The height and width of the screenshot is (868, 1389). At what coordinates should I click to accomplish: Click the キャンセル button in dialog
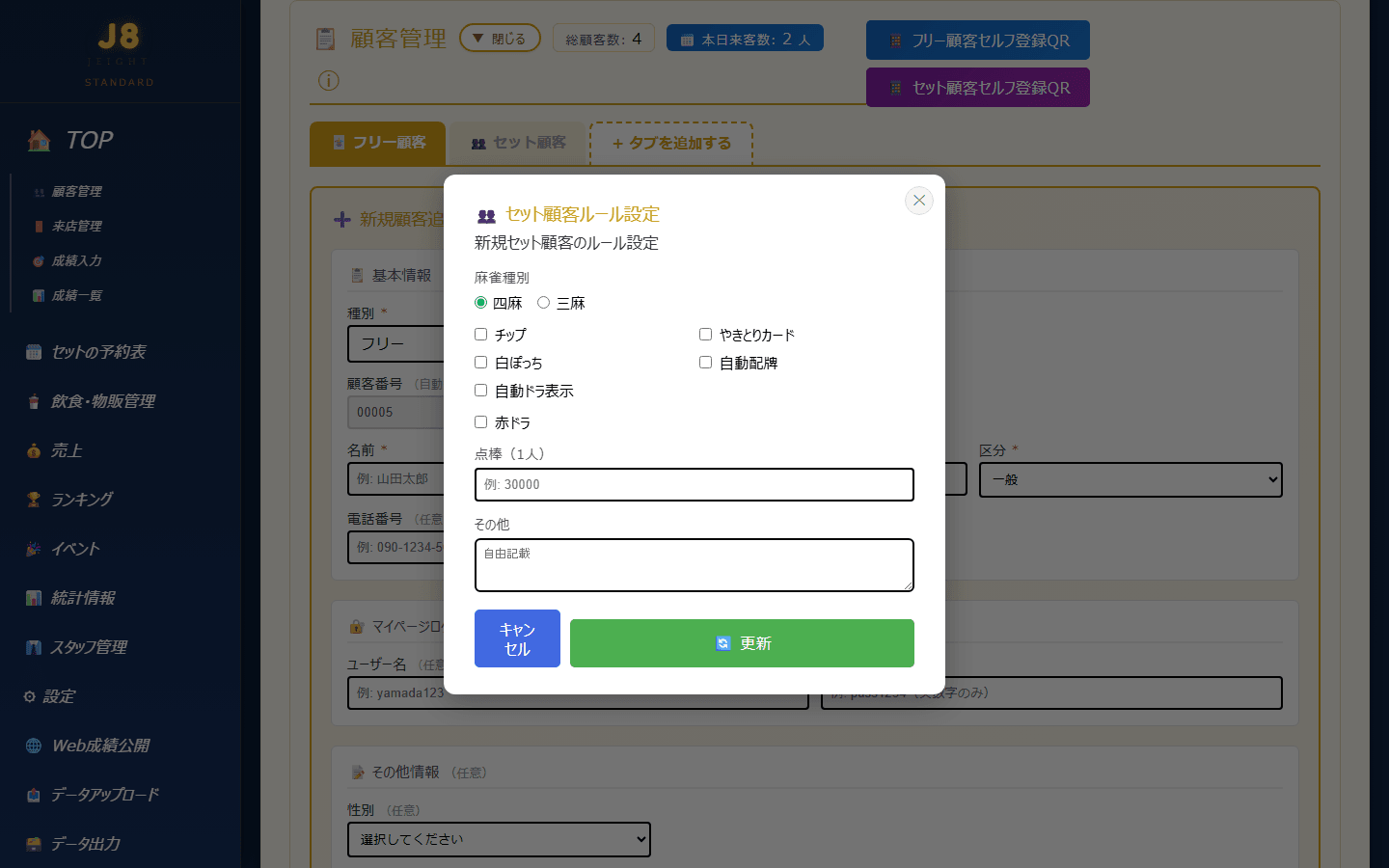click(x=517, y=638)
